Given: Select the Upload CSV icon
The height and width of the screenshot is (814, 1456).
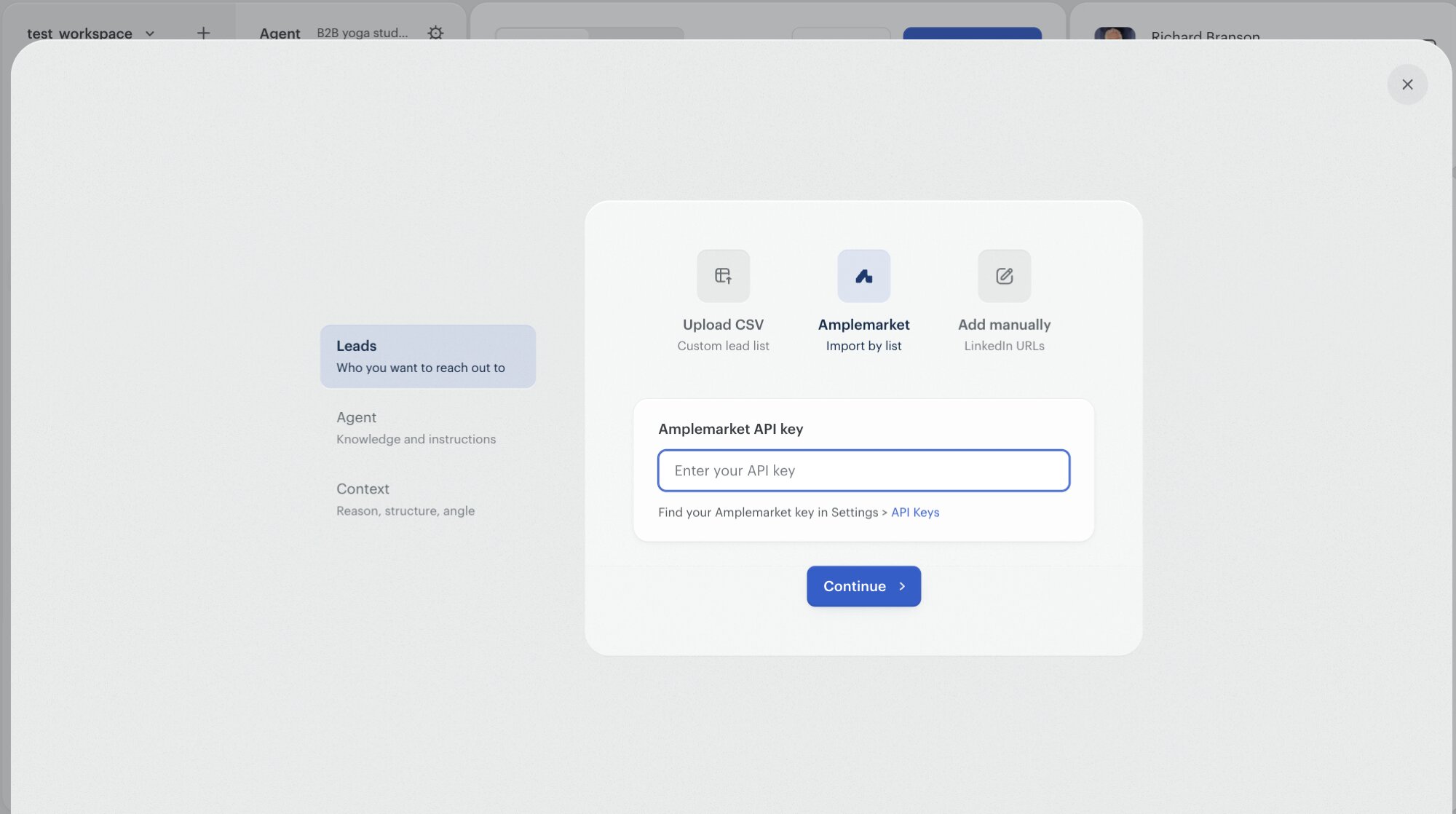Looking at the screenshot, I should [723, 276].
